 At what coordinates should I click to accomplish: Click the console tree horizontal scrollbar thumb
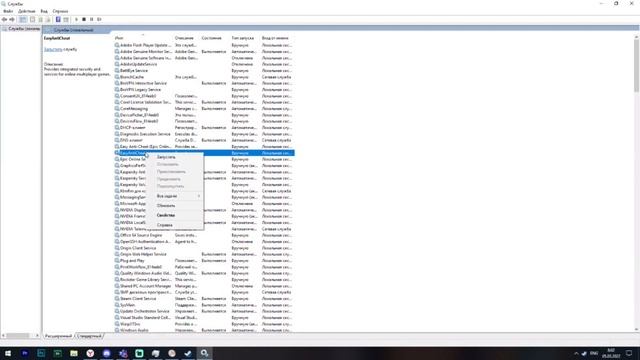tap(17, 336)
